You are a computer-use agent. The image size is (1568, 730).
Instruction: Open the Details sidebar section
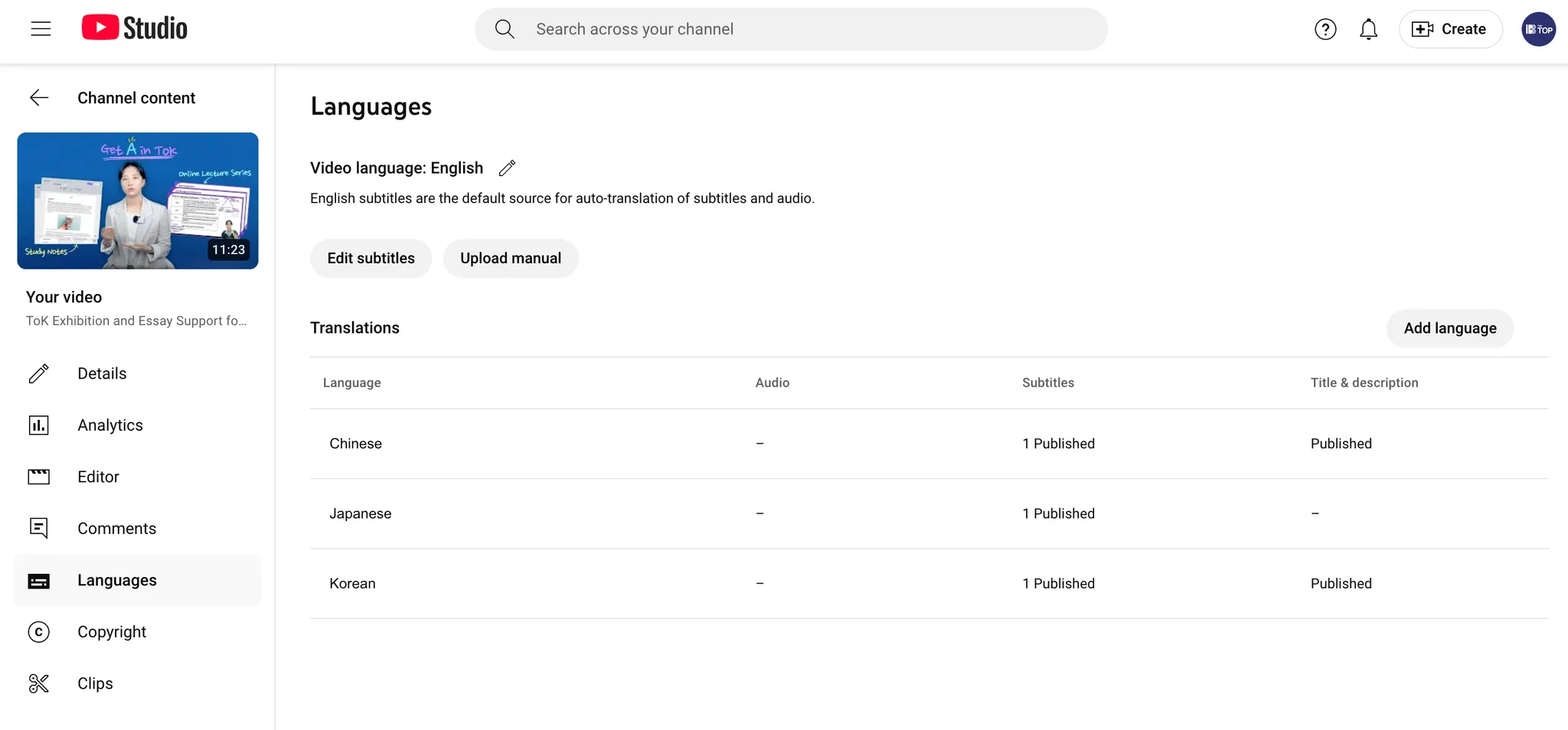tap(102, 373)
